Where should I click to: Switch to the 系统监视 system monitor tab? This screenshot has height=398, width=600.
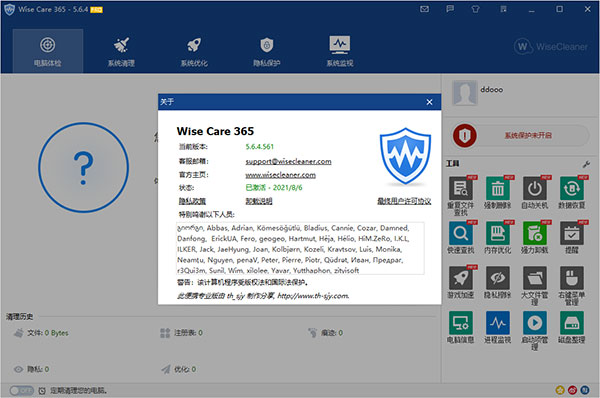click(340, 51)
